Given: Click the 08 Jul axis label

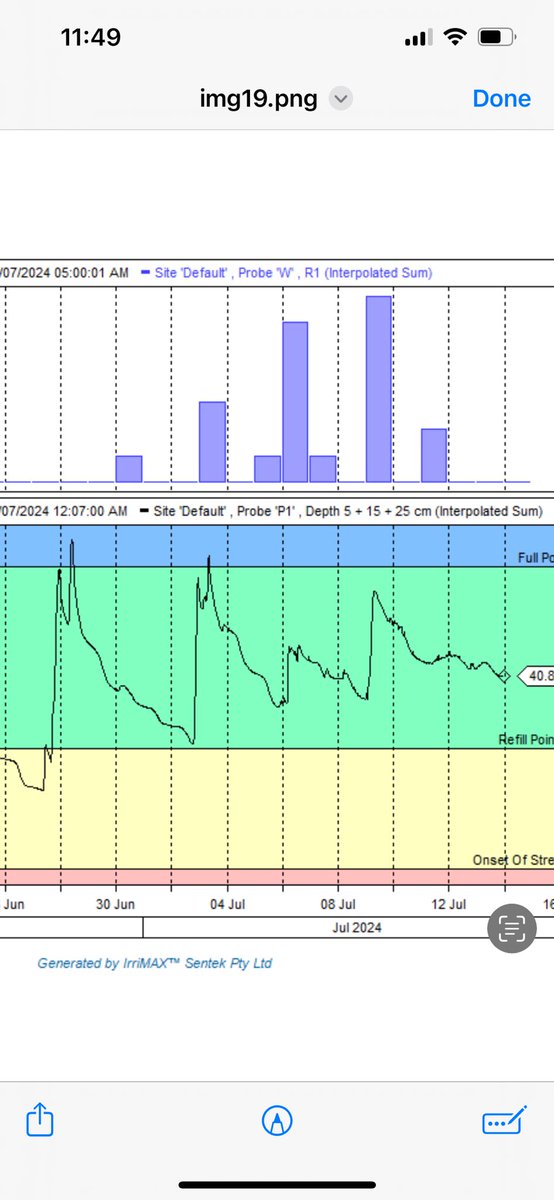Looking at the screenshot, I should (x=338, y=903).
